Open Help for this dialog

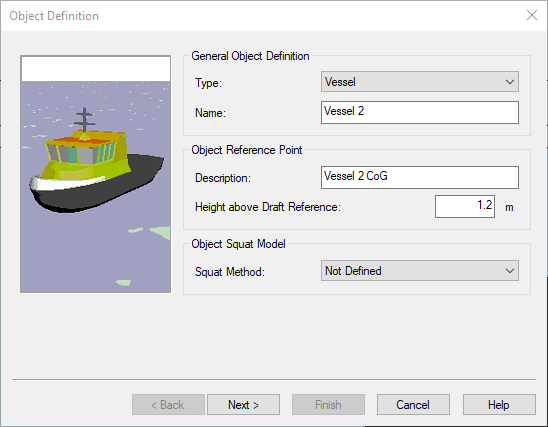pyautogui.click(x=499, y=405)
